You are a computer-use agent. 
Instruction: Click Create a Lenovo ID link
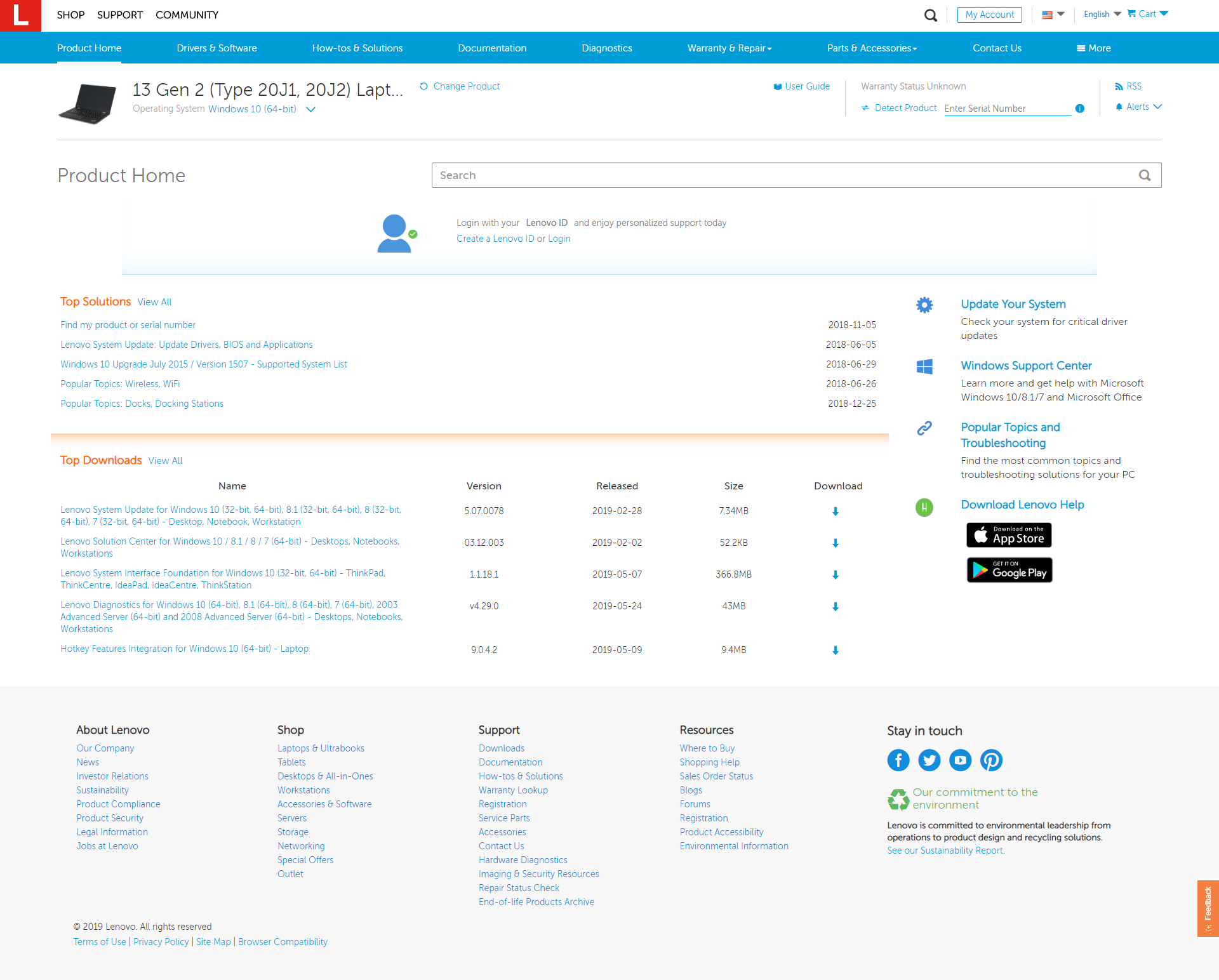pyautogui.click(x=495, y=239)
